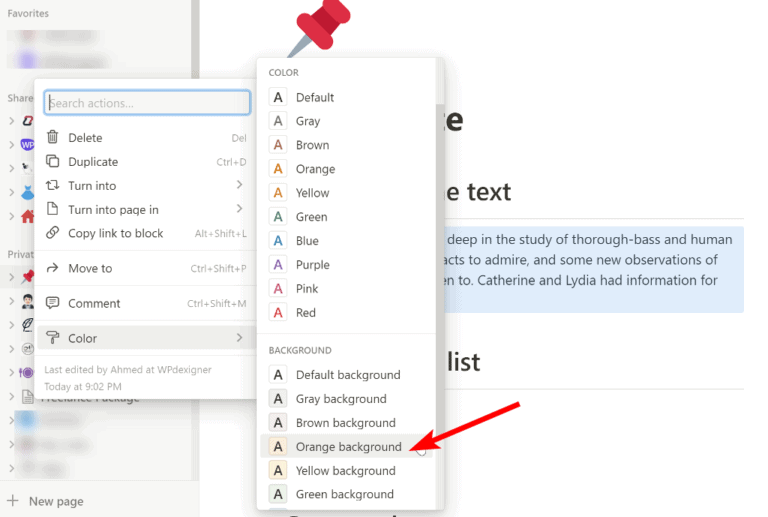Click the plus icon beside New page
The height and width of the screenshot is (517, 768).
[13, 500]
